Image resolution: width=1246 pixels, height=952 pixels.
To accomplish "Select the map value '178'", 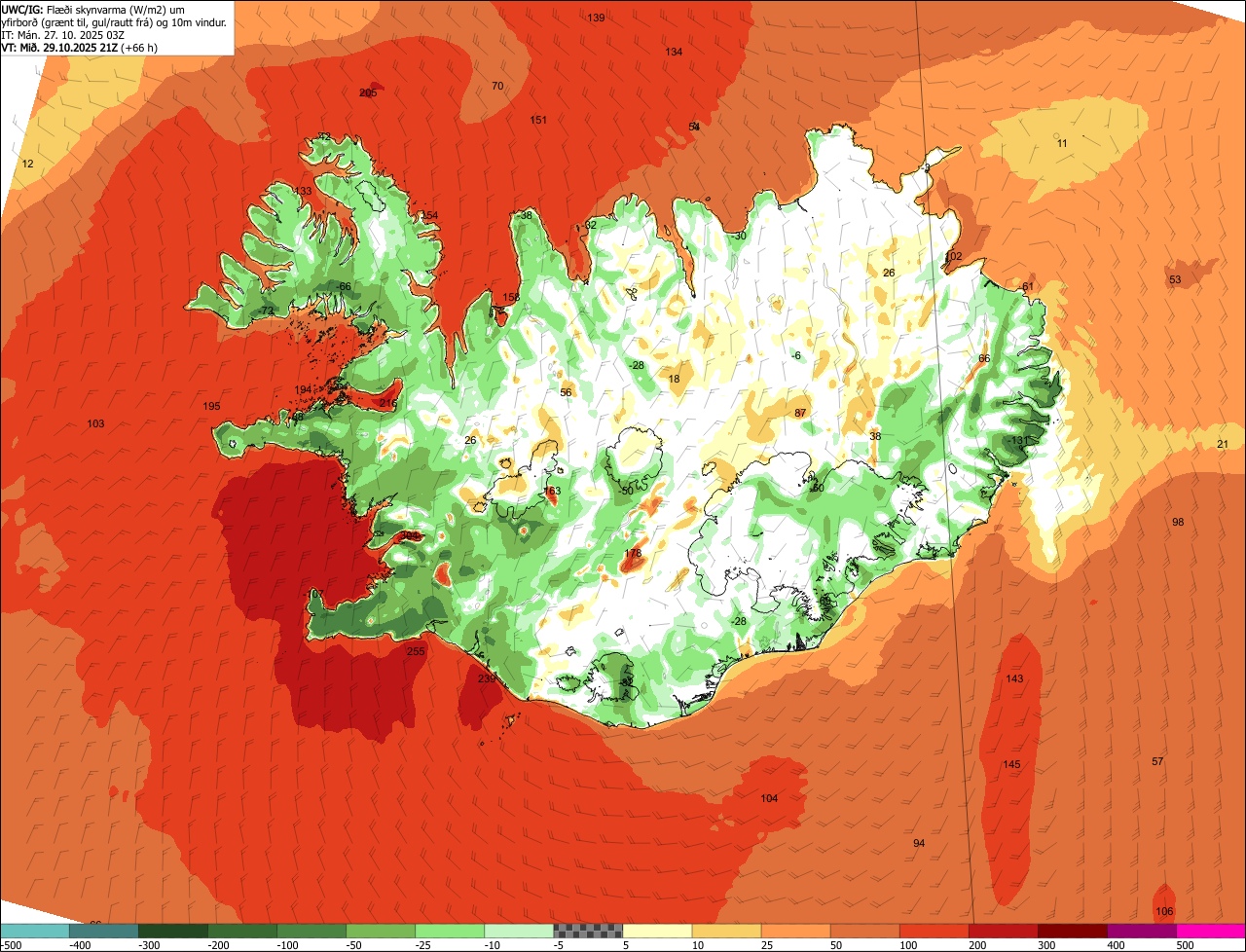I will 633,553.
